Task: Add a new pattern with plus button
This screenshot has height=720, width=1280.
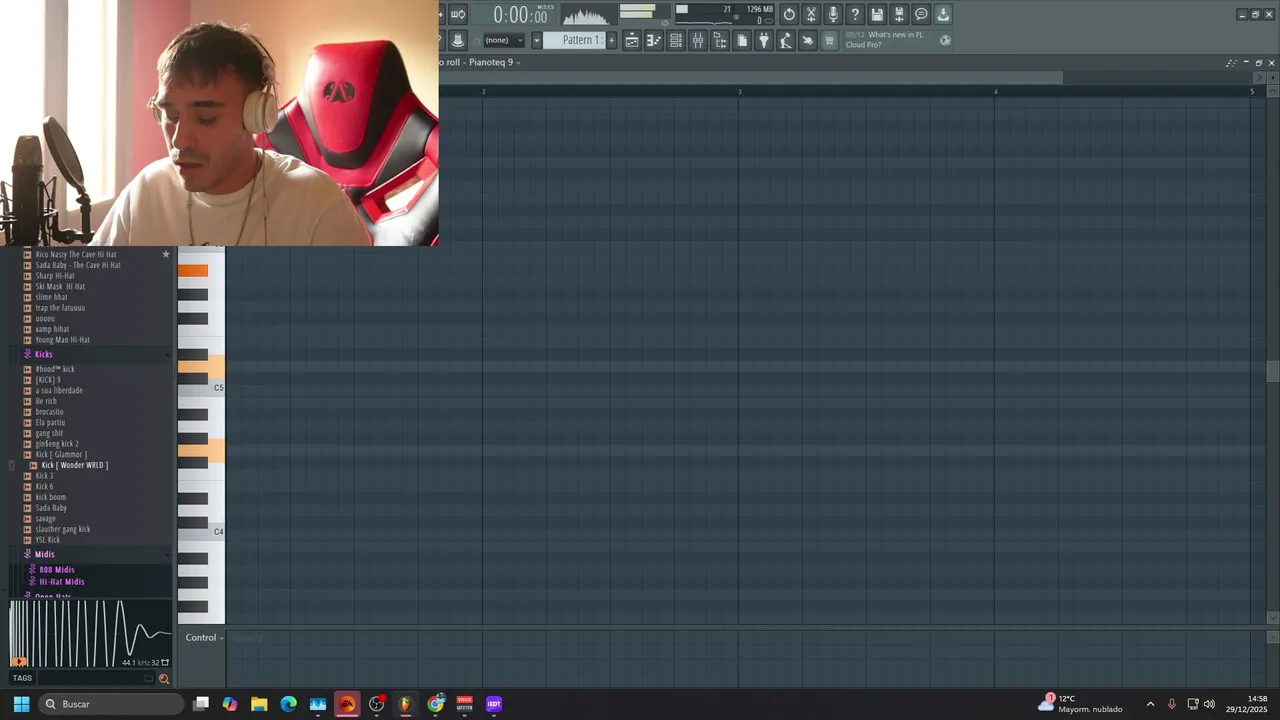Action: coord(612,40)
